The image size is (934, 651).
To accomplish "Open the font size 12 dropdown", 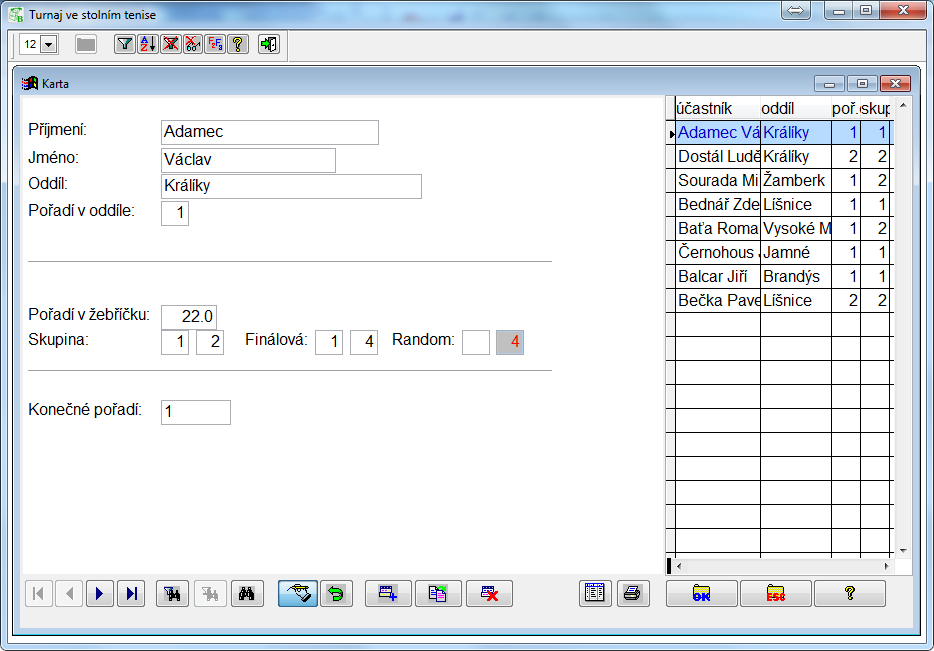I will click(x=50, y=45).
